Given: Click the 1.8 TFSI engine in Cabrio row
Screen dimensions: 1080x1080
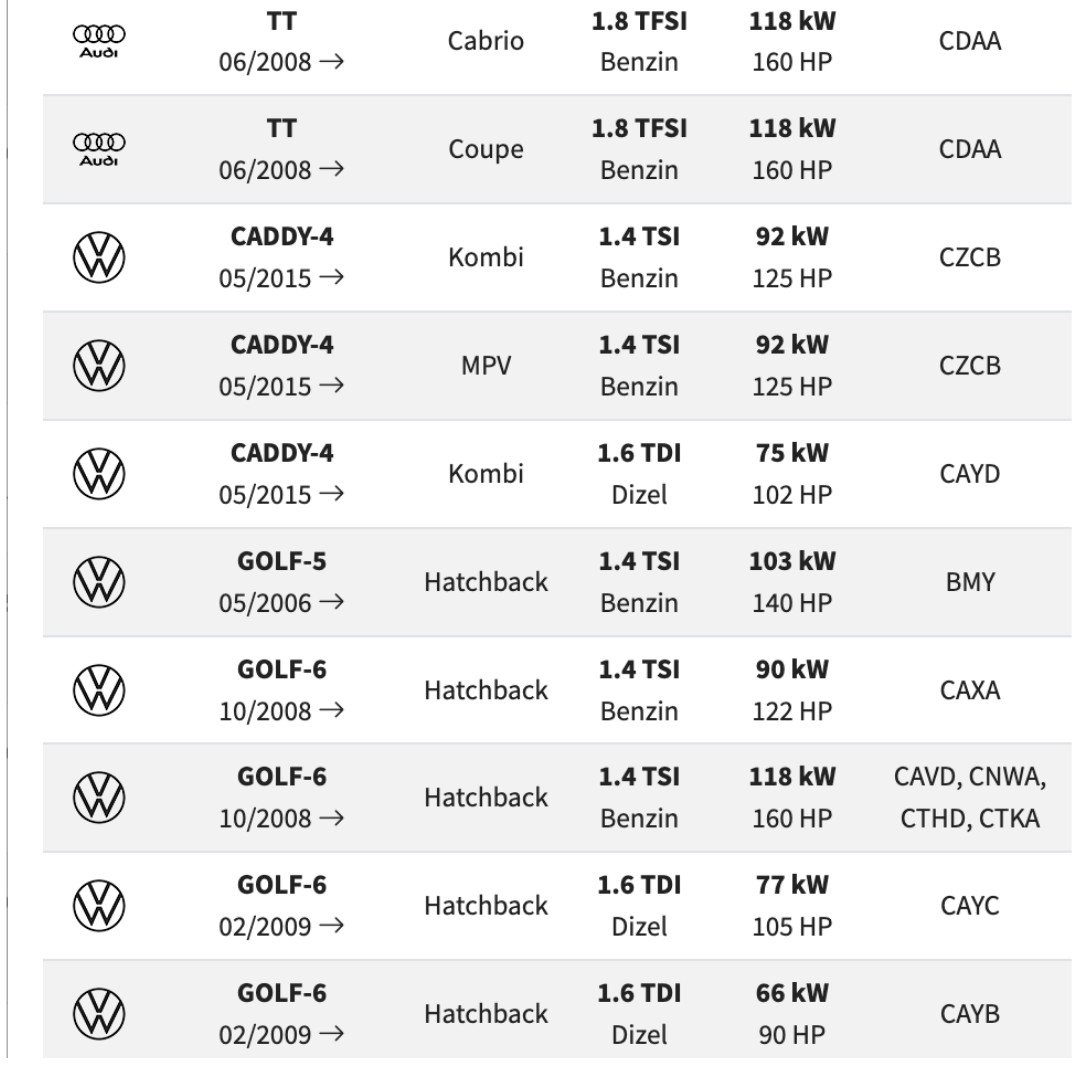Looking at the screenshot, I should (x=640, y=22).
